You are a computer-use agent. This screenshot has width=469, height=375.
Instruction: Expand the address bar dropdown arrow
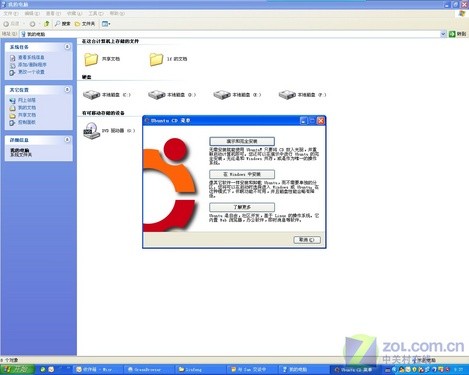[x=443, y=34]
